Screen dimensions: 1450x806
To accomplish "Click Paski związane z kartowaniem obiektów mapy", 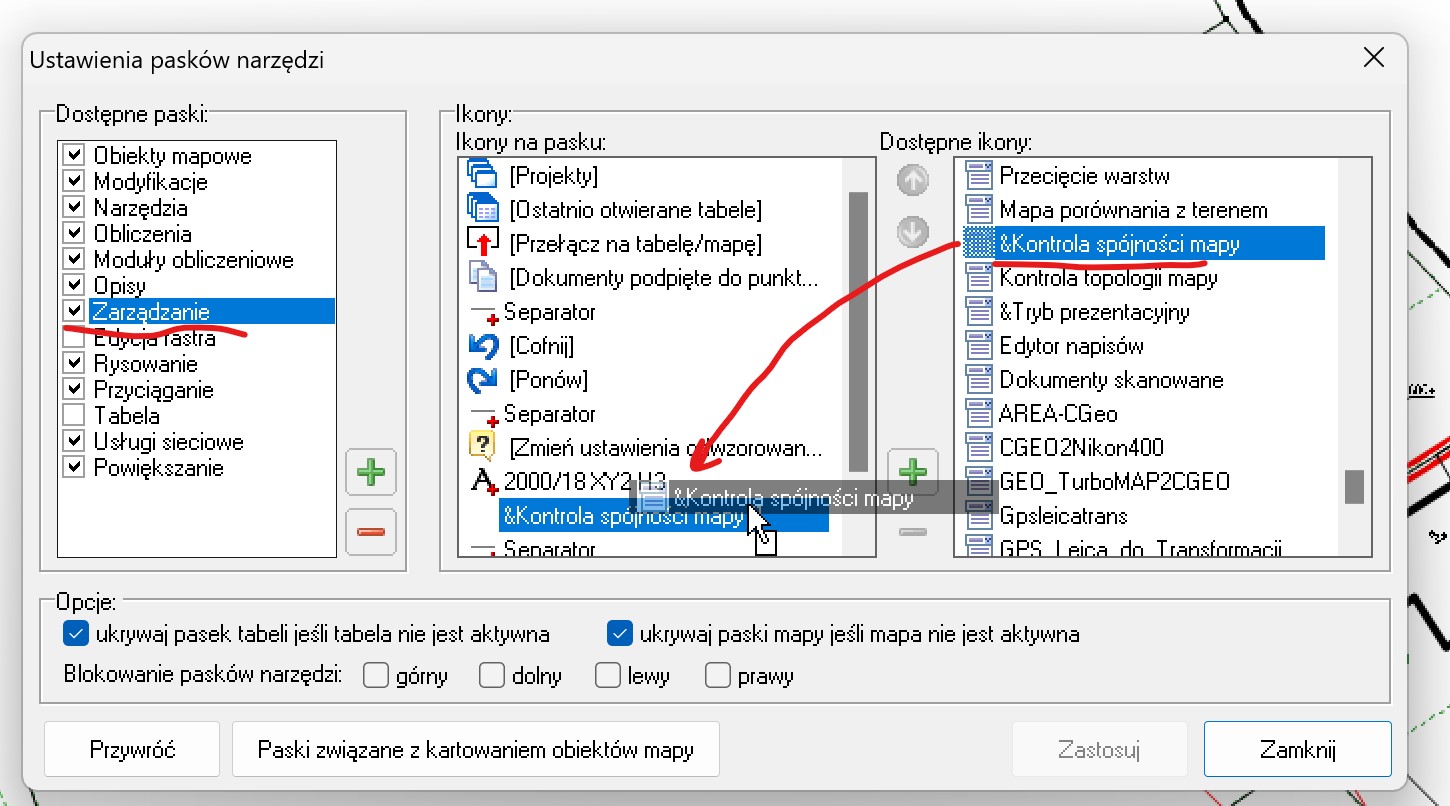I will point(476,750).
